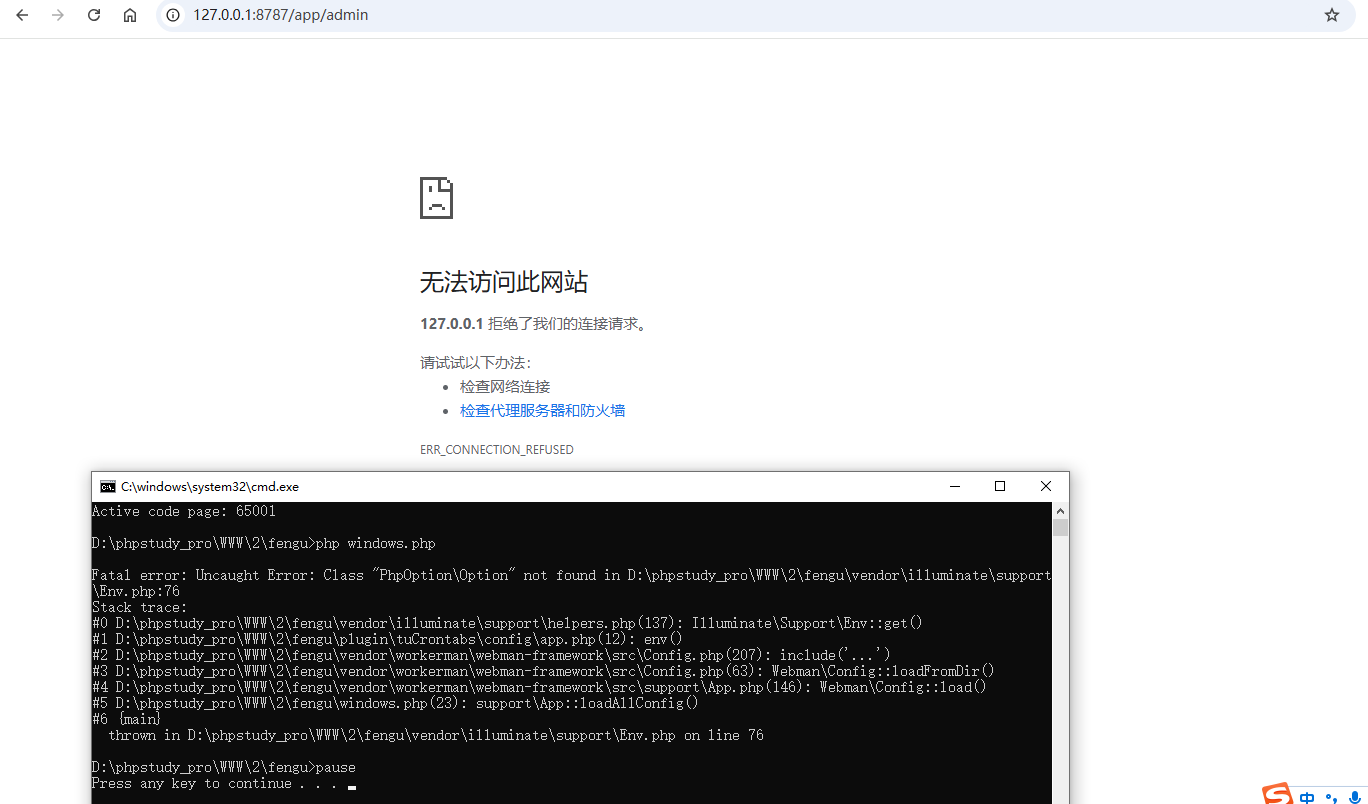The image size is (1368, 804).
Task: Click stack trace line #0 helpers.php
Action: click(507, 623)
